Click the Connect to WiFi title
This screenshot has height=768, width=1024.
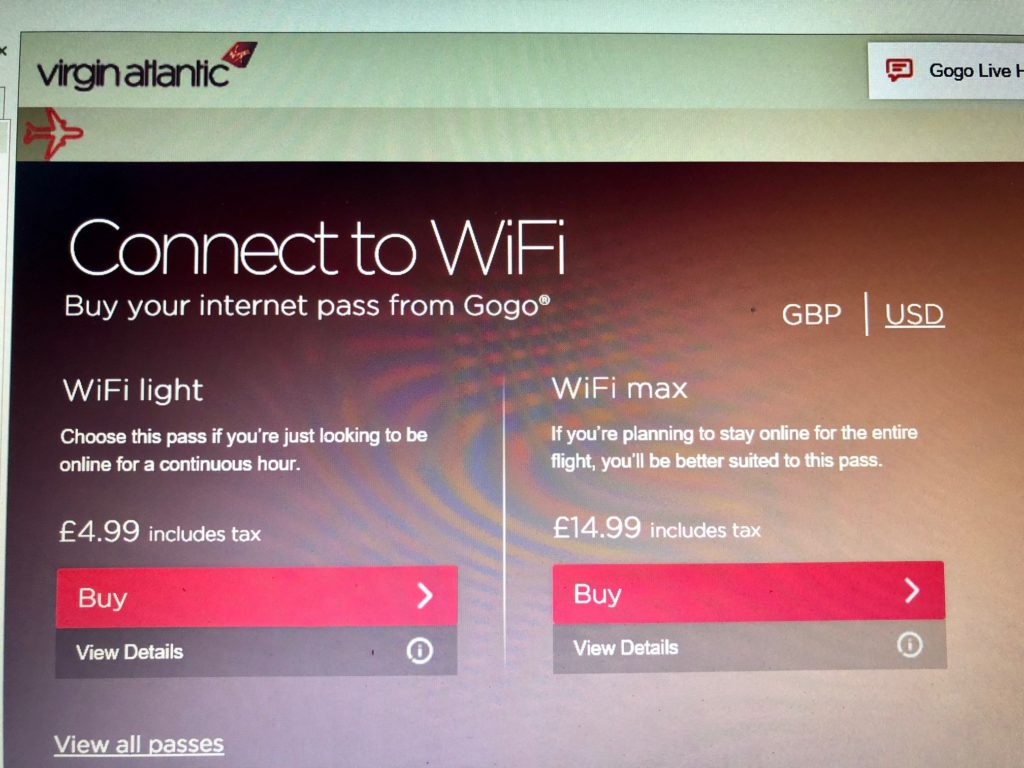pyautogui.click(x=317, y=248)
